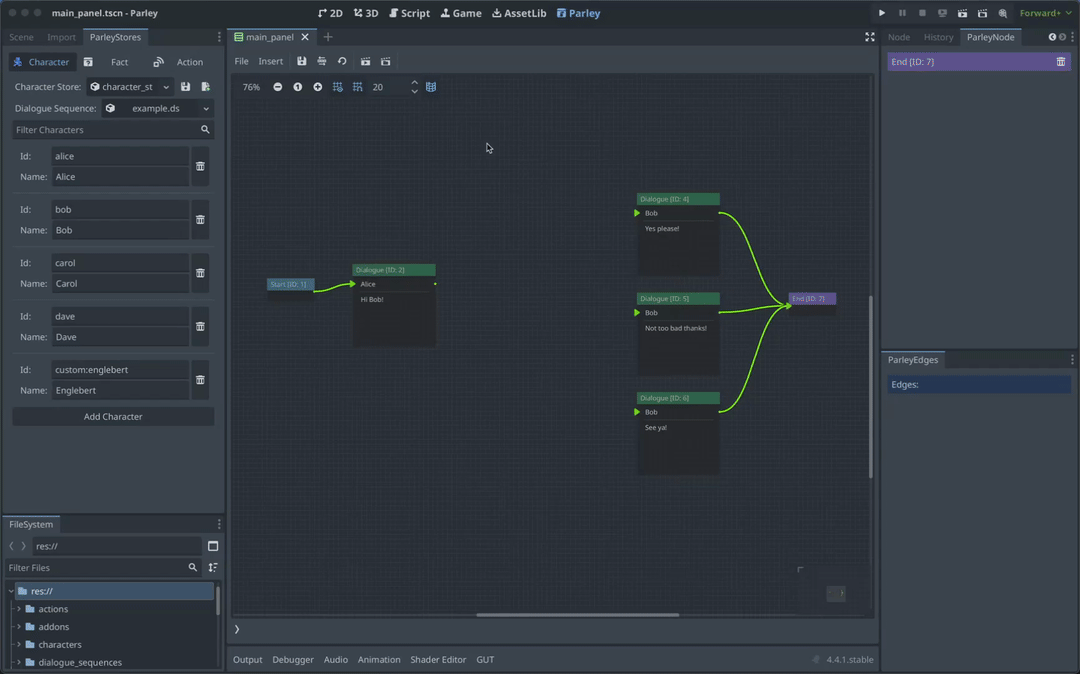The image size is (1080, 674).
Task: Click the Print icon next to Save
Action: click(x=321, y=61)
